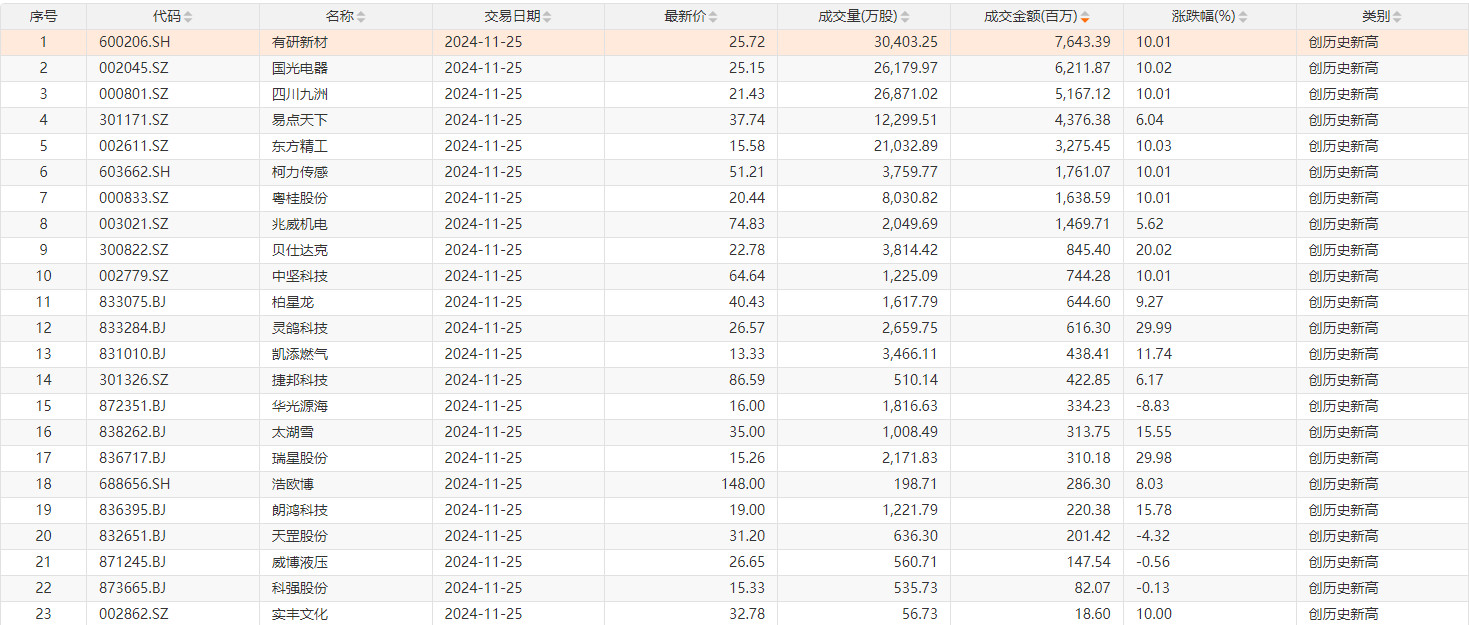The width and height of the screenshot is (1469, 625).
Task: Click sort icon beside 代码 header
Action: (188, 17)
